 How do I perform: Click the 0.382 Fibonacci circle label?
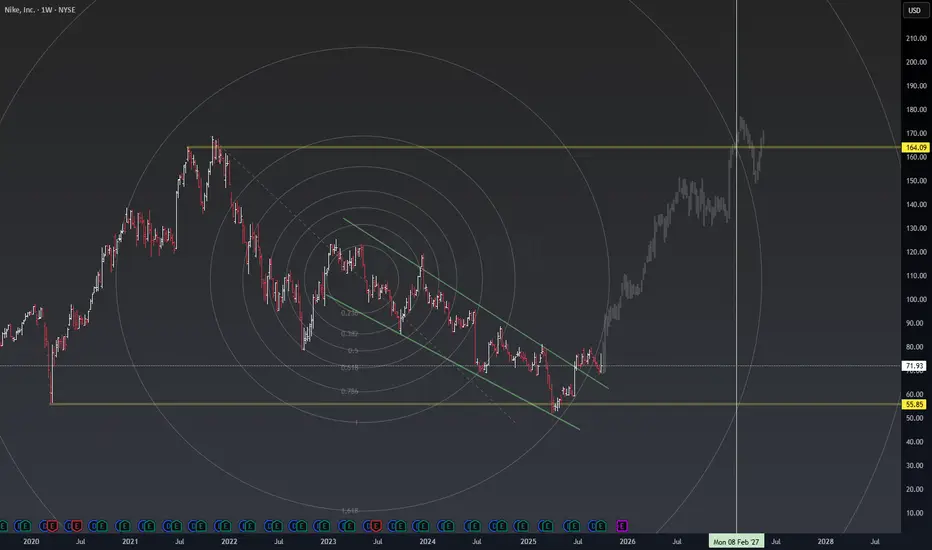click(350, 334)
